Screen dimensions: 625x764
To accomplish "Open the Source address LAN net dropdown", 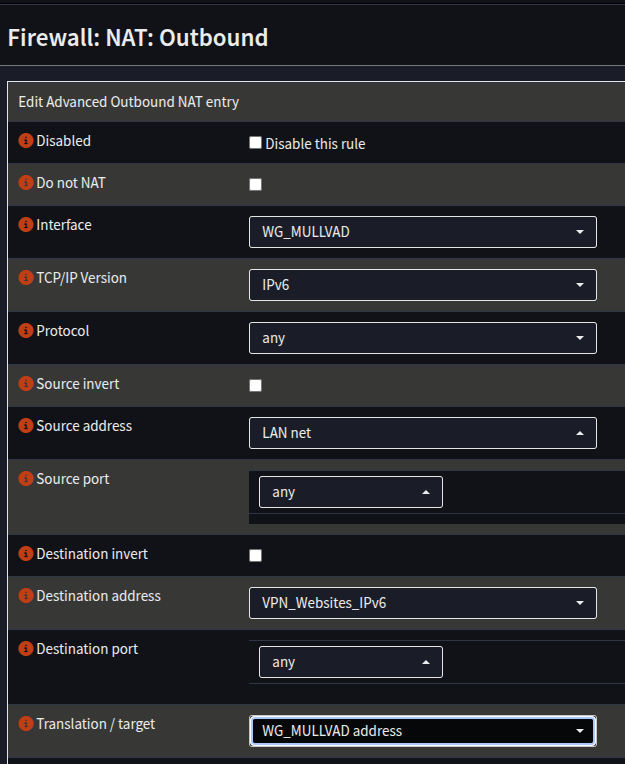I will [x=422, y=433].
